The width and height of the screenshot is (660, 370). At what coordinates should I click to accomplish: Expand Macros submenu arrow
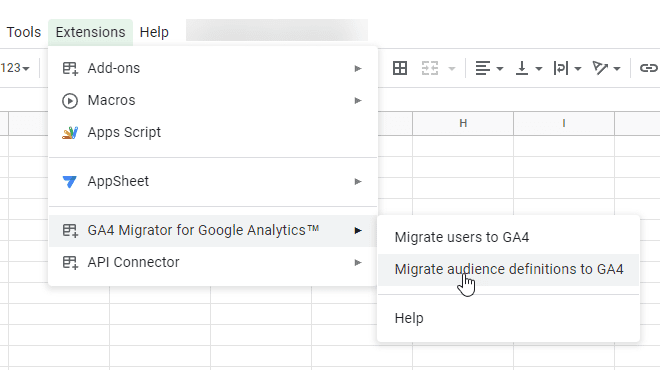(358, 100)
